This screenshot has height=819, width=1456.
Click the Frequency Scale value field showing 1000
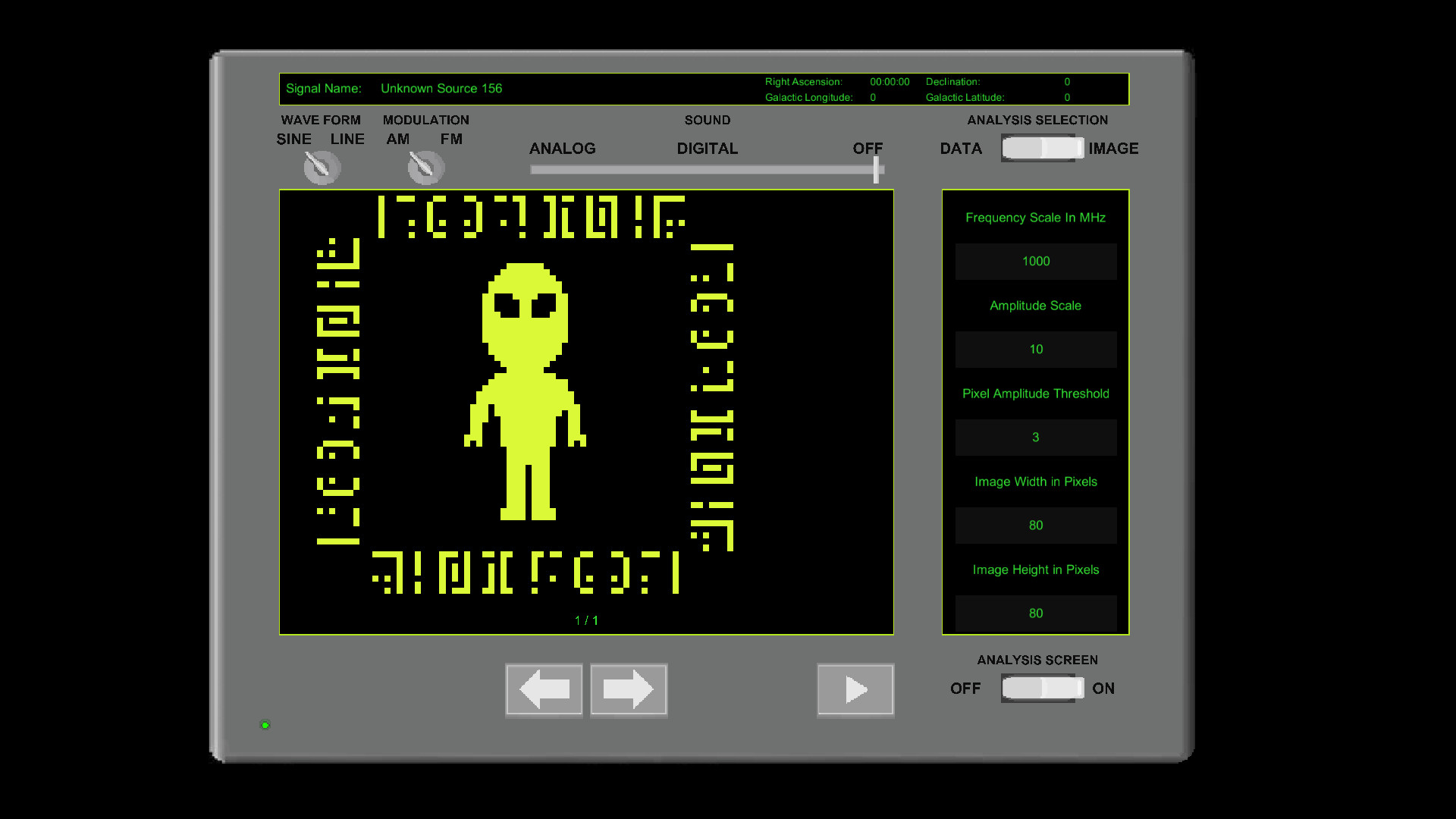click(1036, 261)
